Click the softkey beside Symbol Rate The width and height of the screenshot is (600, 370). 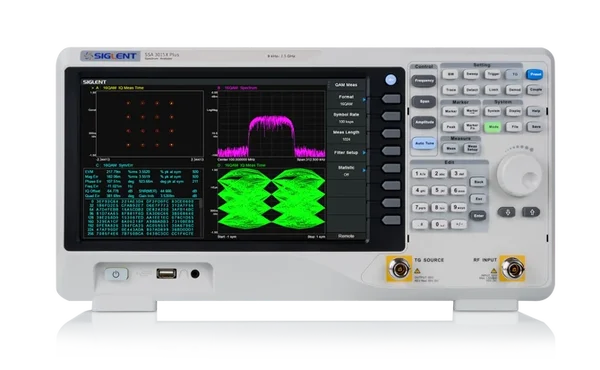click(391, 116)
